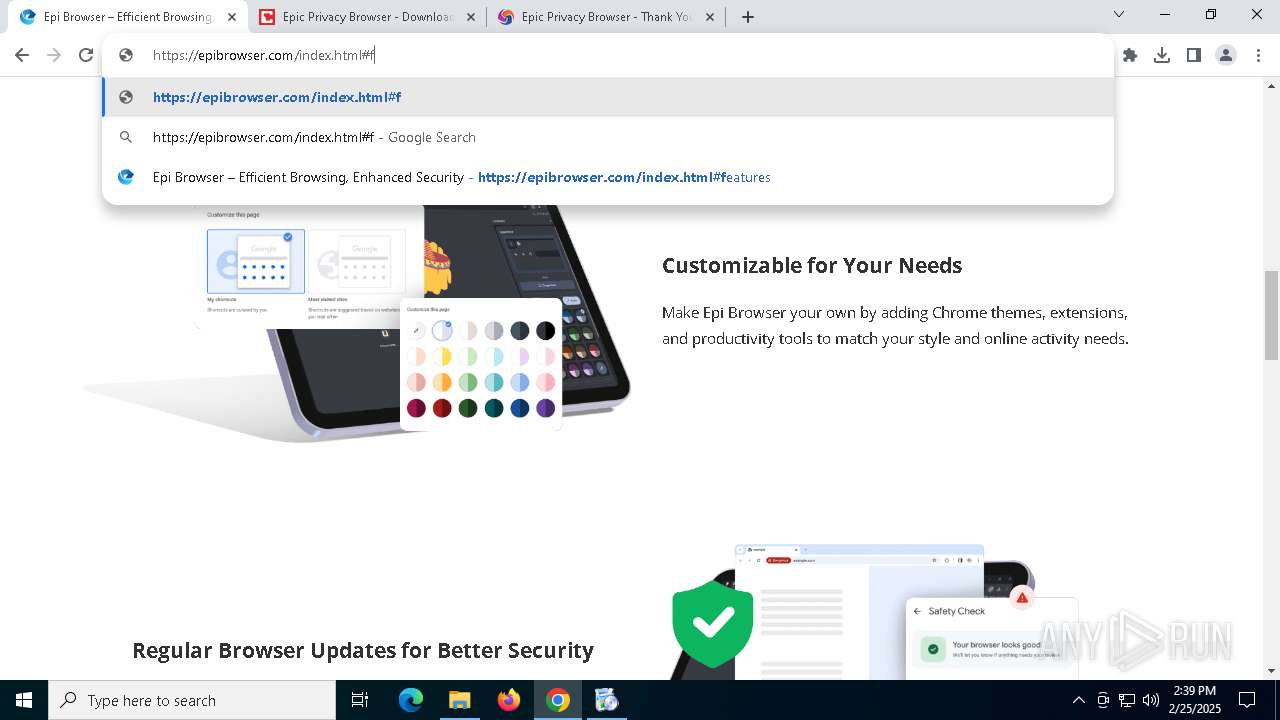Open the notification center icon
Viewport: 1280px width, 720px height.
(x=1247, y=700)
